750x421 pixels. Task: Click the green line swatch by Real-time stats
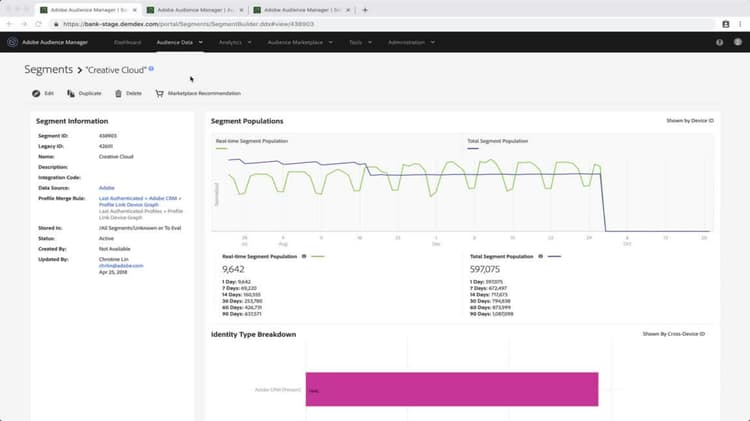318,256
